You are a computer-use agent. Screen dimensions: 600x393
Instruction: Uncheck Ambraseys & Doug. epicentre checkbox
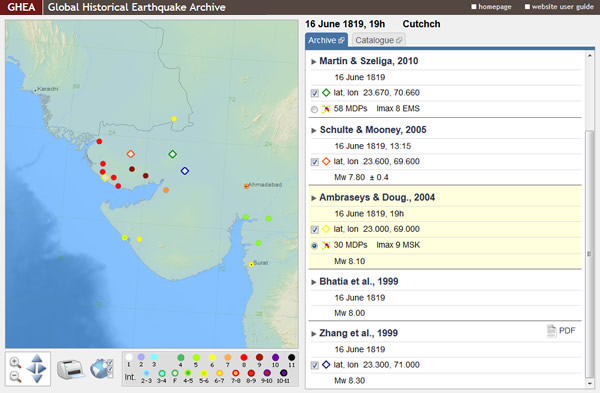(315, 230)
